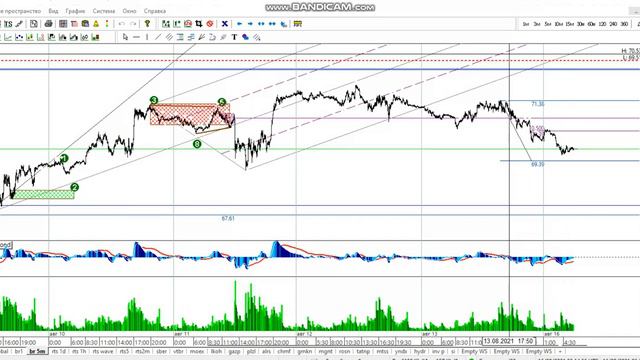Switch to the 1м timeframe

coord(526,24)
